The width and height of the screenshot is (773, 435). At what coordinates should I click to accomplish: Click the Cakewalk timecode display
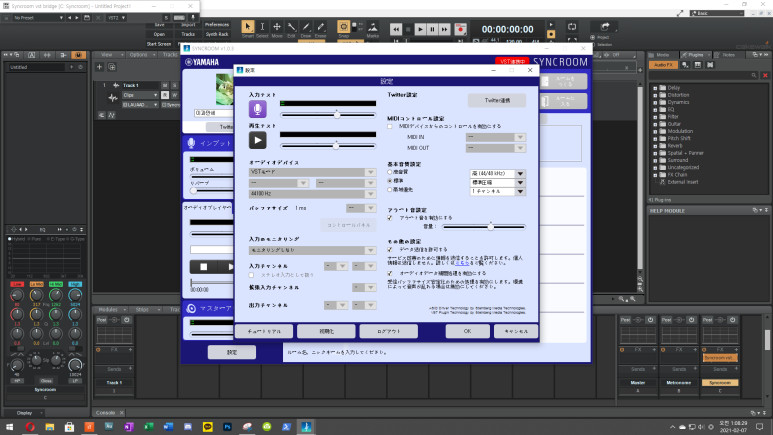[508, 30]
